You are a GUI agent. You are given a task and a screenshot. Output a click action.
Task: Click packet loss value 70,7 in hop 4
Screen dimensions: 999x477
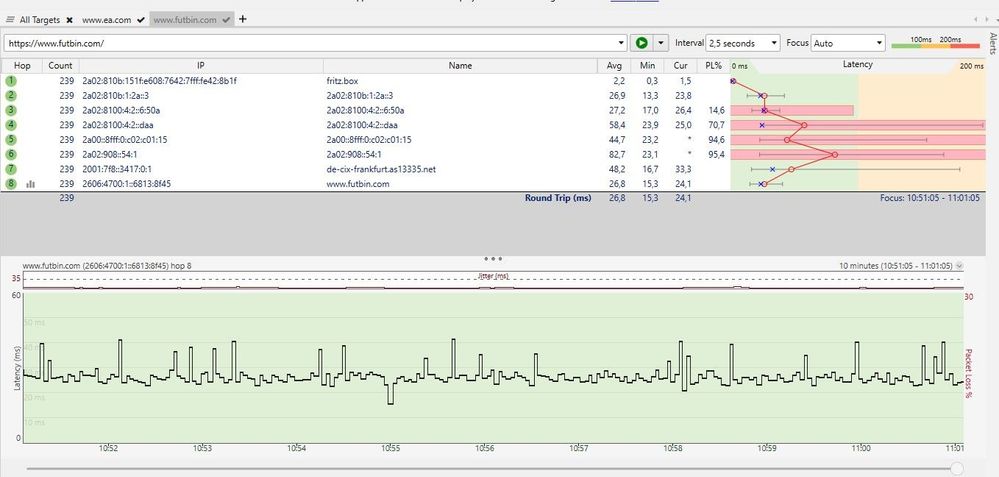point(716,125)
